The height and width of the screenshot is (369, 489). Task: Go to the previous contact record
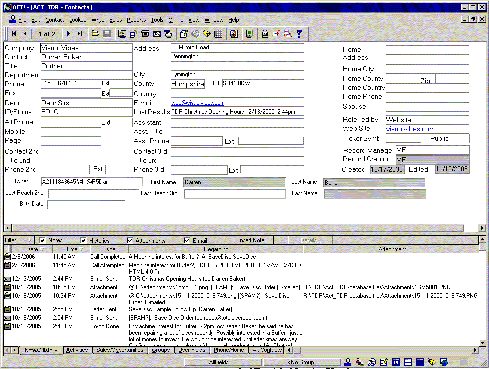point(25,34)
